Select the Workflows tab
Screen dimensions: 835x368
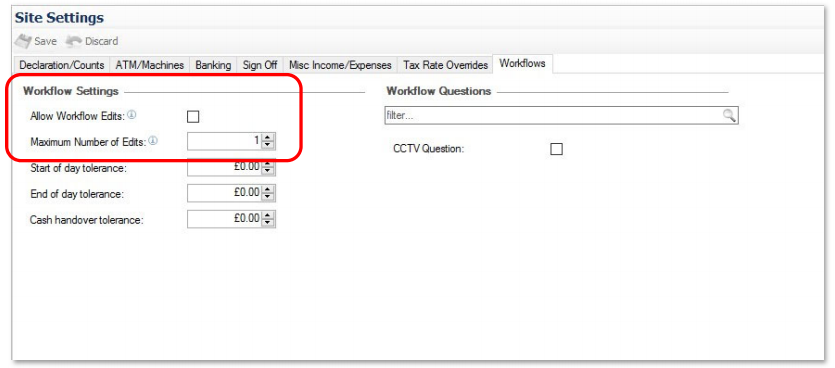click(522, 63)
